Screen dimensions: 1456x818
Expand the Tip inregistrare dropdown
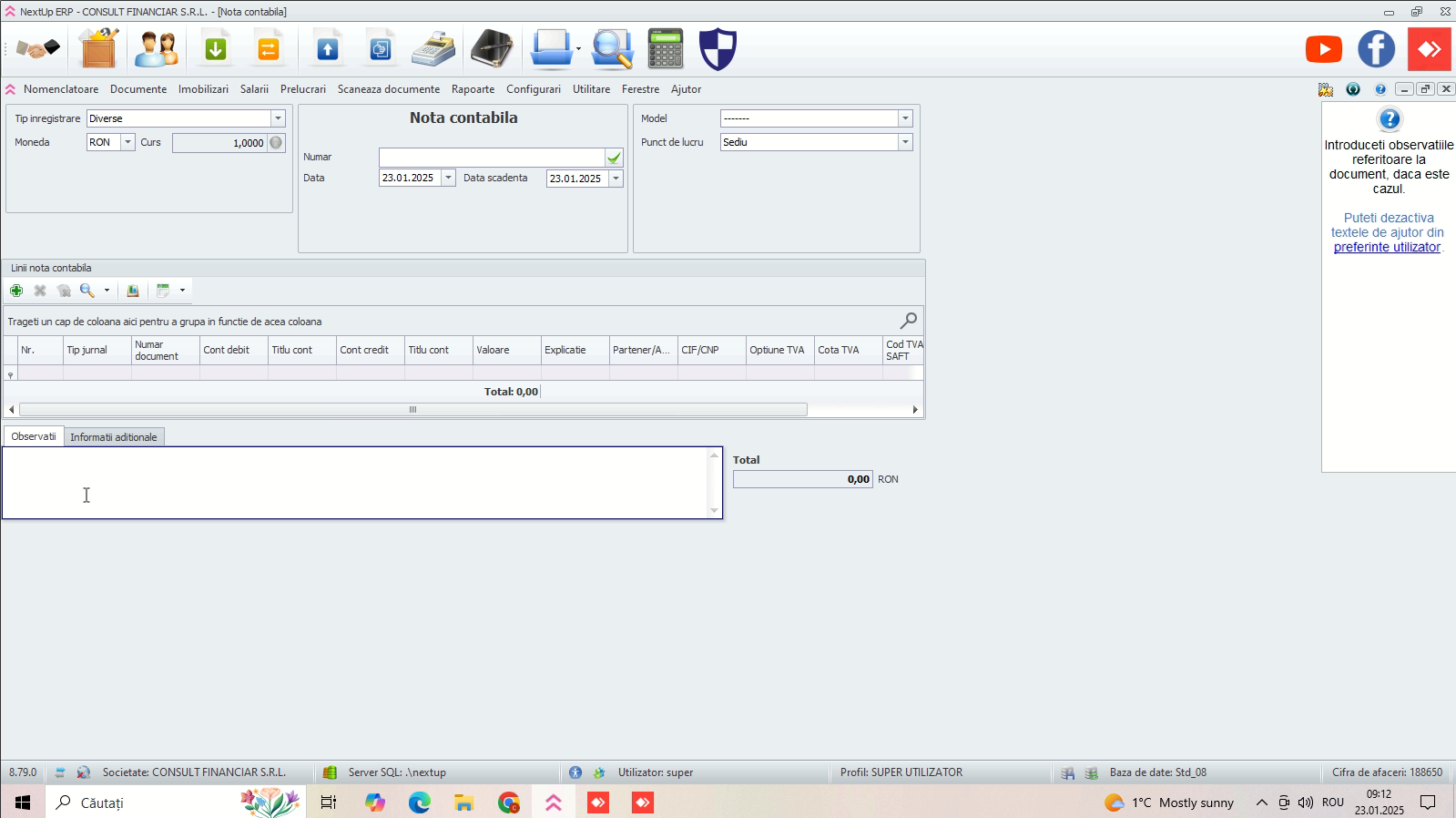pos(278,118)
